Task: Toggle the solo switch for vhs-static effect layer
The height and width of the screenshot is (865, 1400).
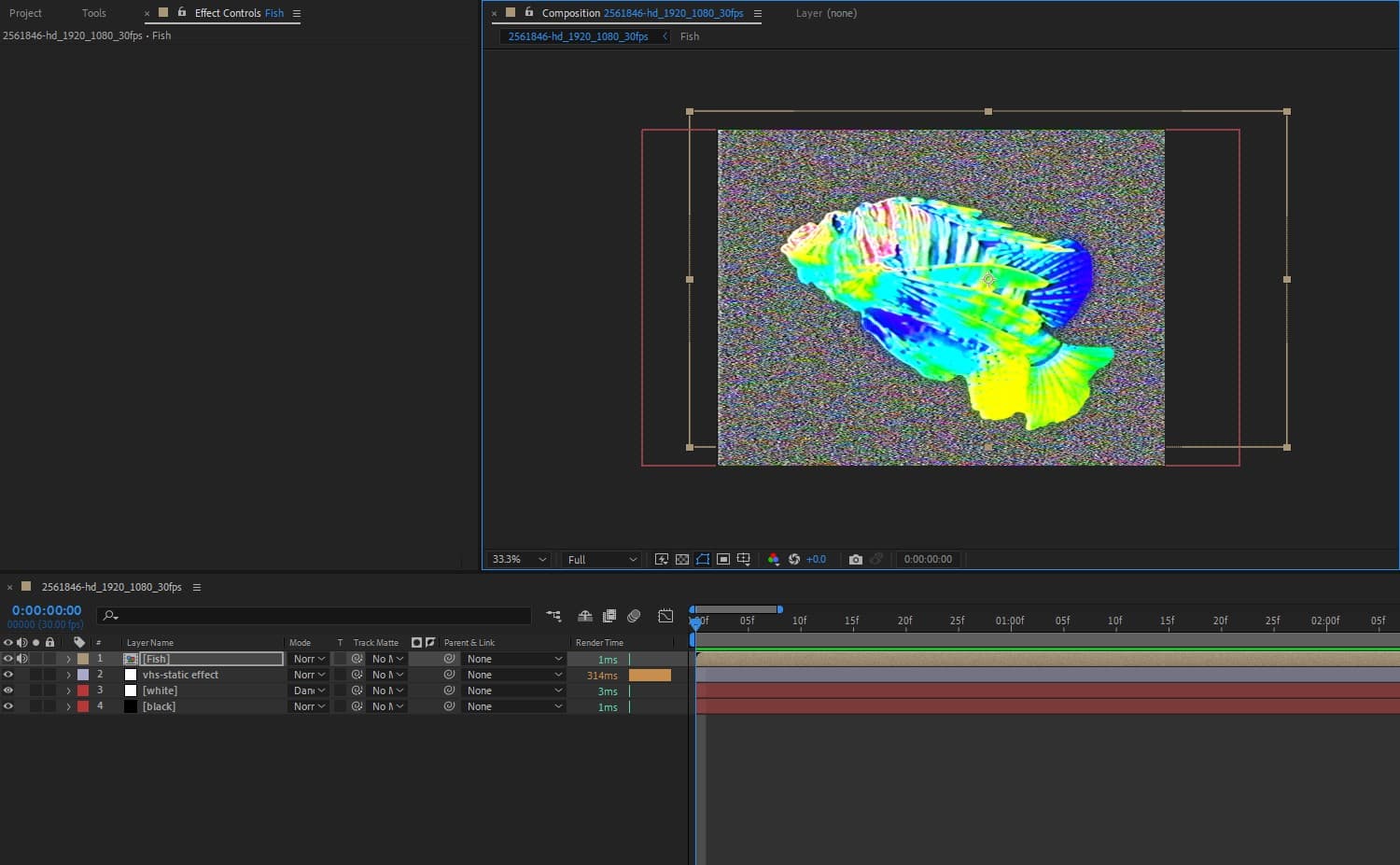Action: click(35, 675)
